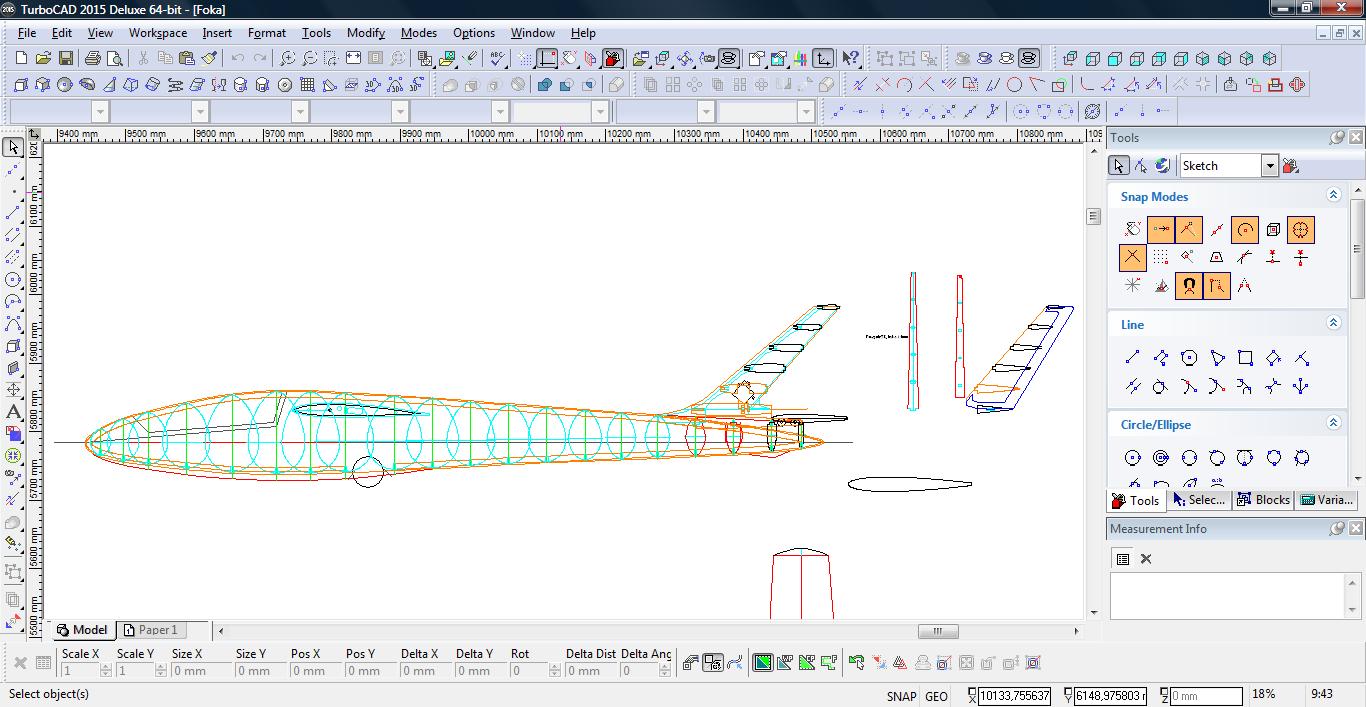Viewport: 1366px width, 707px height.
Task: Close the Measurement Info panel
Action: pos(1355,529)
